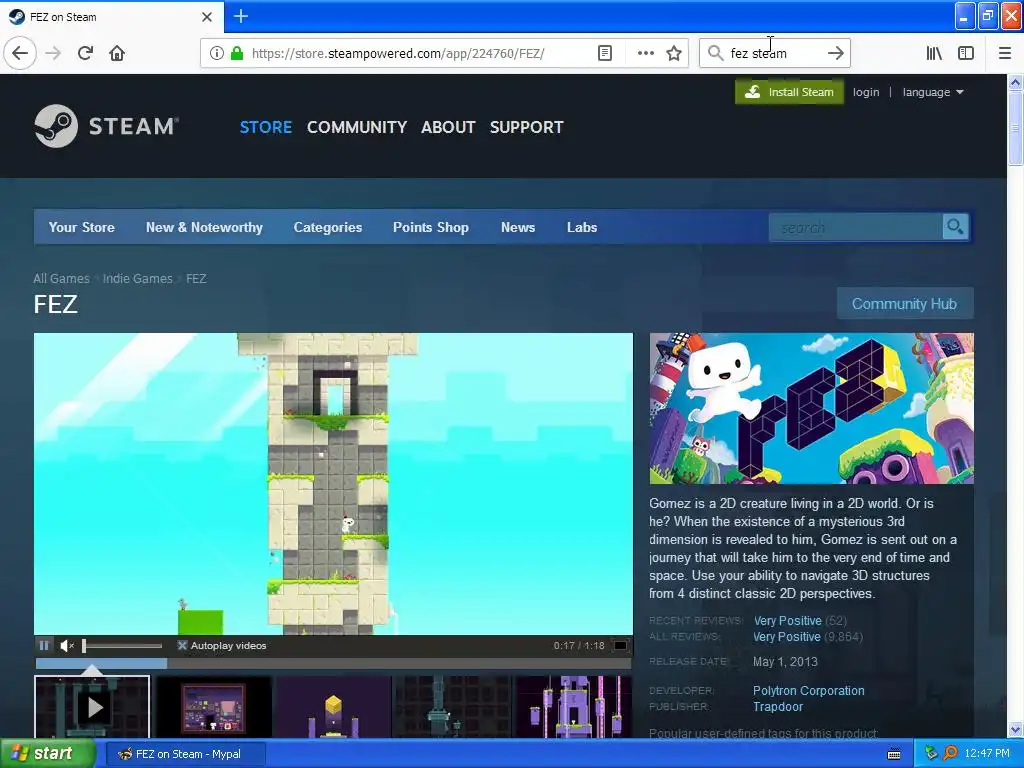
Task: Select the fourth dark screenshot thumbnail
Action: click(453, 707)
